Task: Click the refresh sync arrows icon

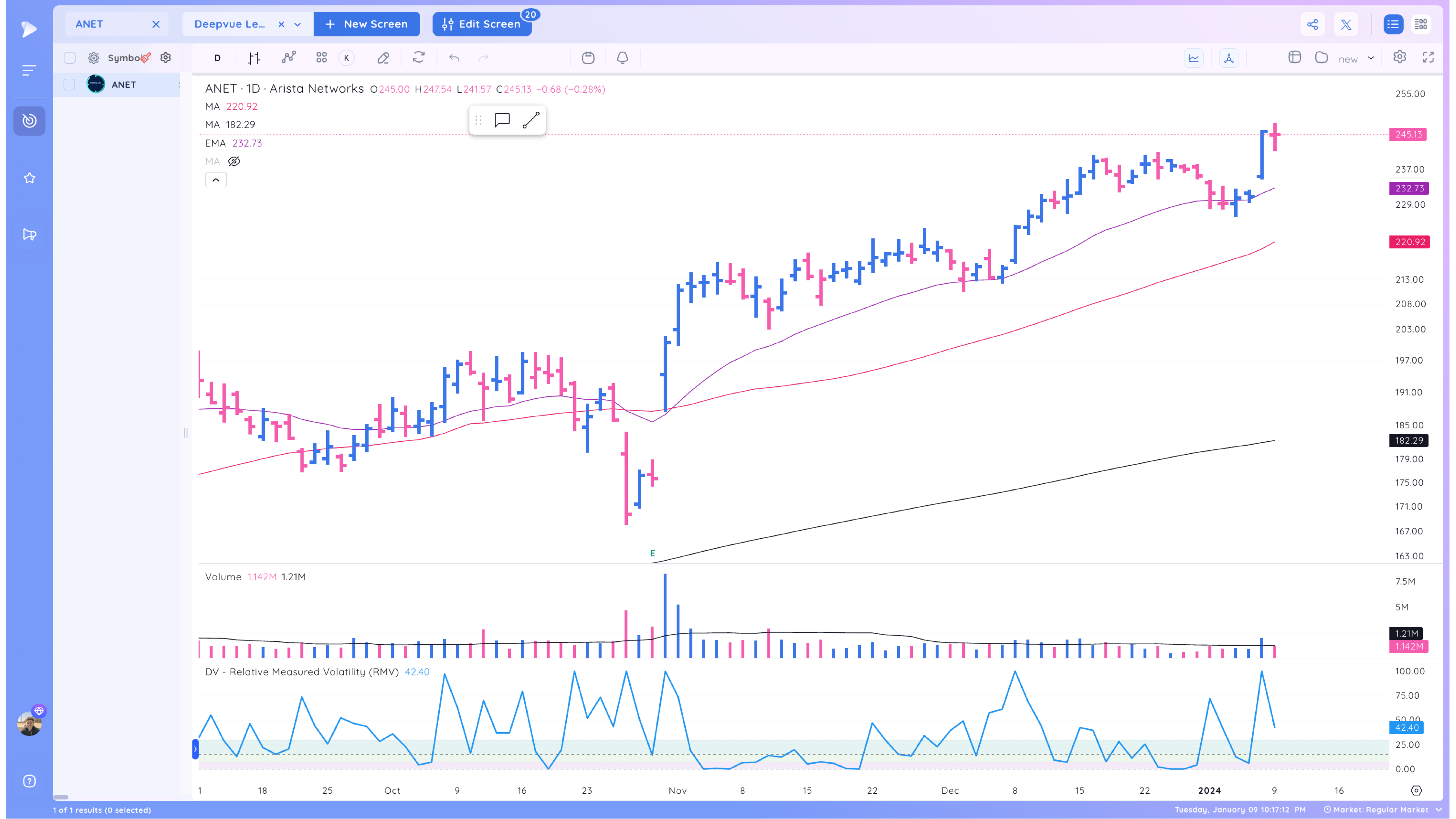Action: [x=418, y=57]
